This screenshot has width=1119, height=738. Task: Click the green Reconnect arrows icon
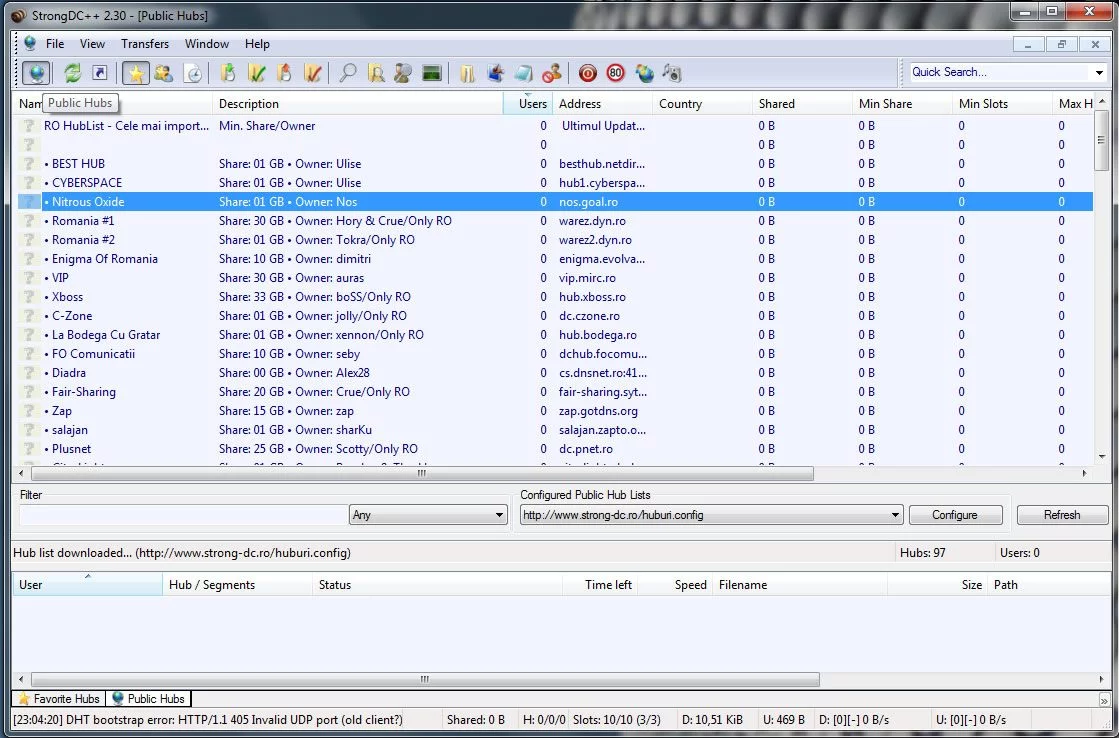[x=72, y=73]
